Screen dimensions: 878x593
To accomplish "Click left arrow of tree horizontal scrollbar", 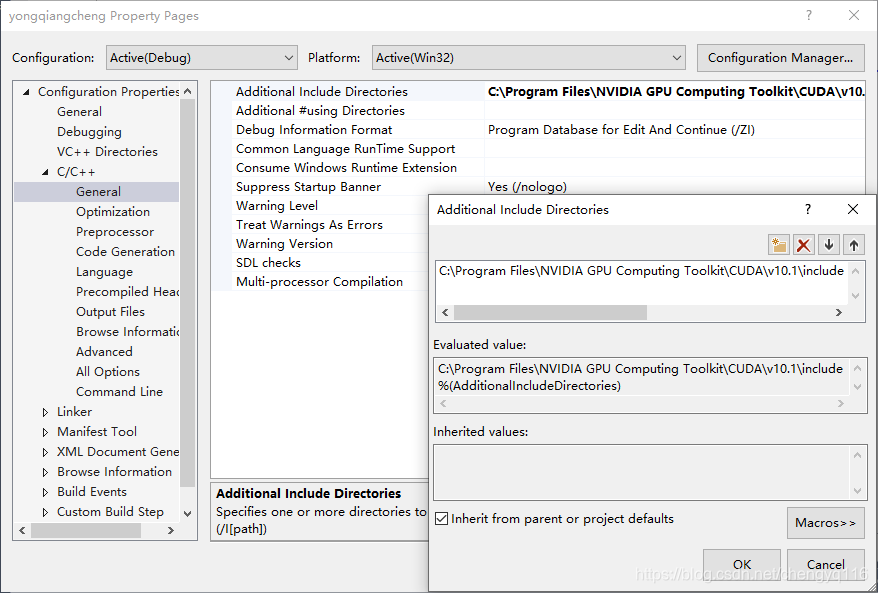I will pos(22,530).
